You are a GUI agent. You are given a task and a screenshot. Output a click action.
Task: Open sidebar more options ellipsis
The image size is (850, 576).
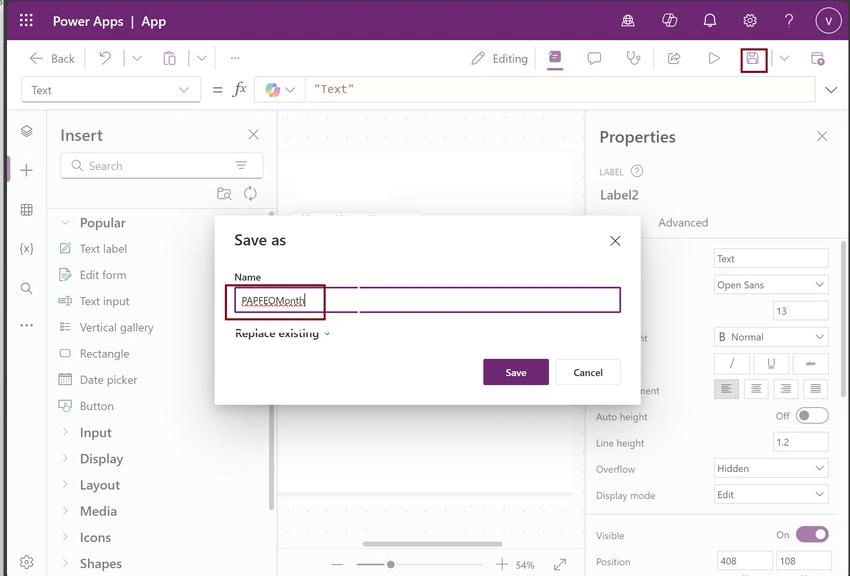26,325
